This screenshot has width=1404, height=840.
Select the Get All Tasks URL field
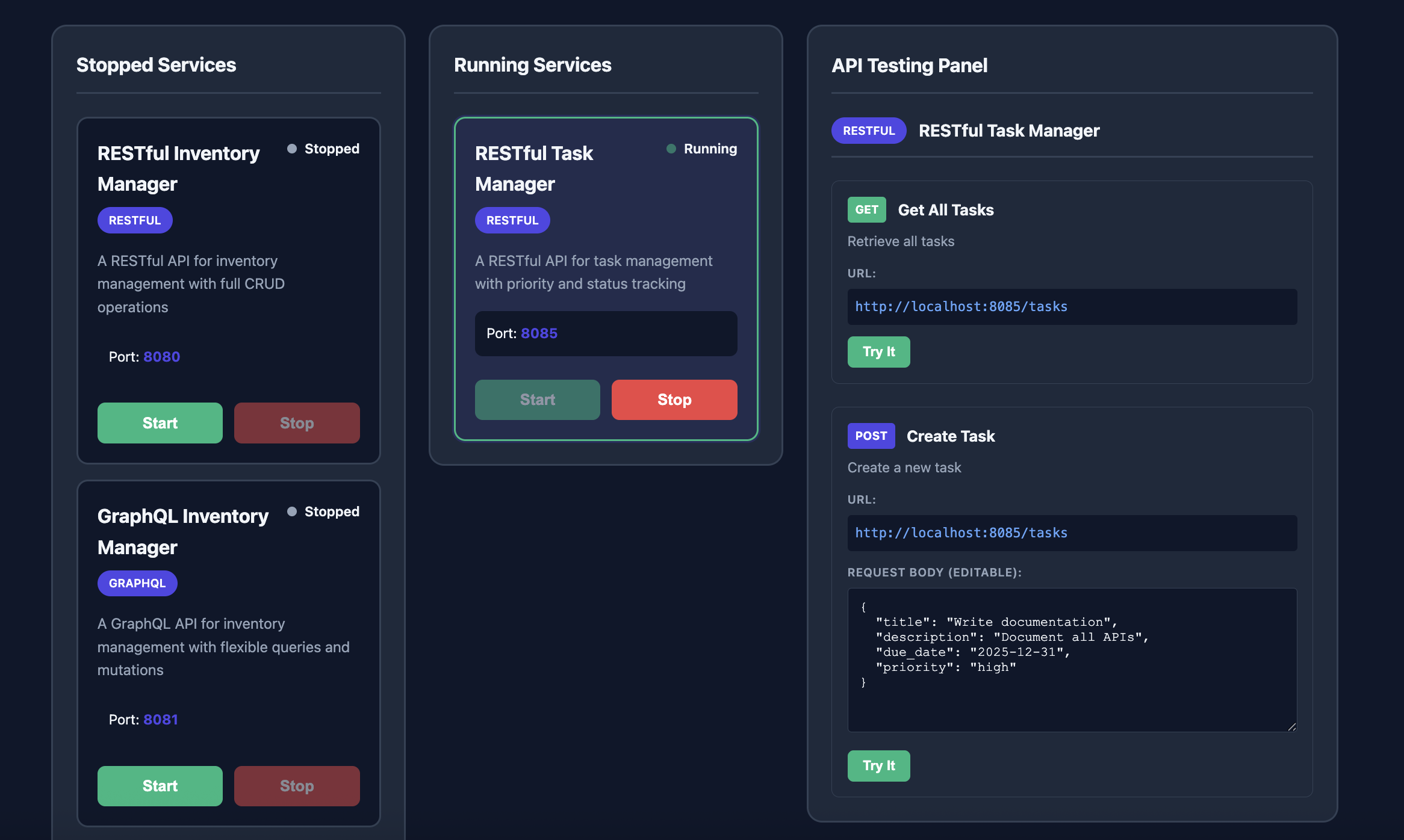pos(1072,306)
